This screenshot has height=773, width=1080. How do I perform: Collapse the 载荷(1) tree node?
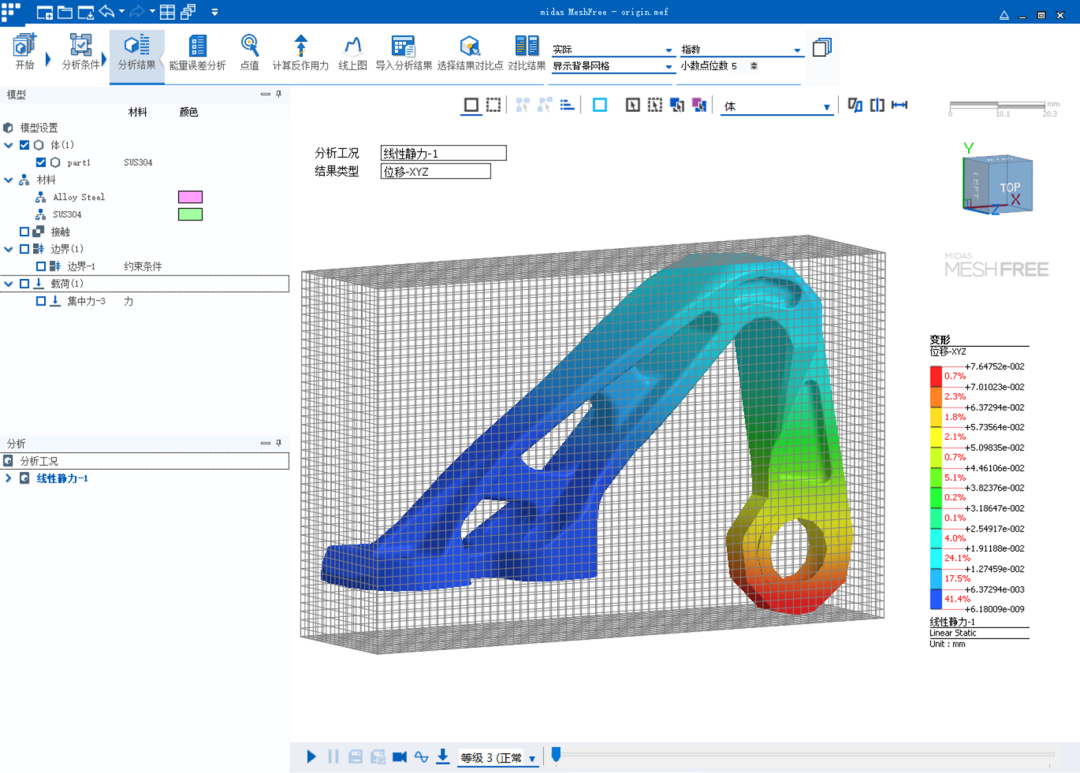click(9, 283)
